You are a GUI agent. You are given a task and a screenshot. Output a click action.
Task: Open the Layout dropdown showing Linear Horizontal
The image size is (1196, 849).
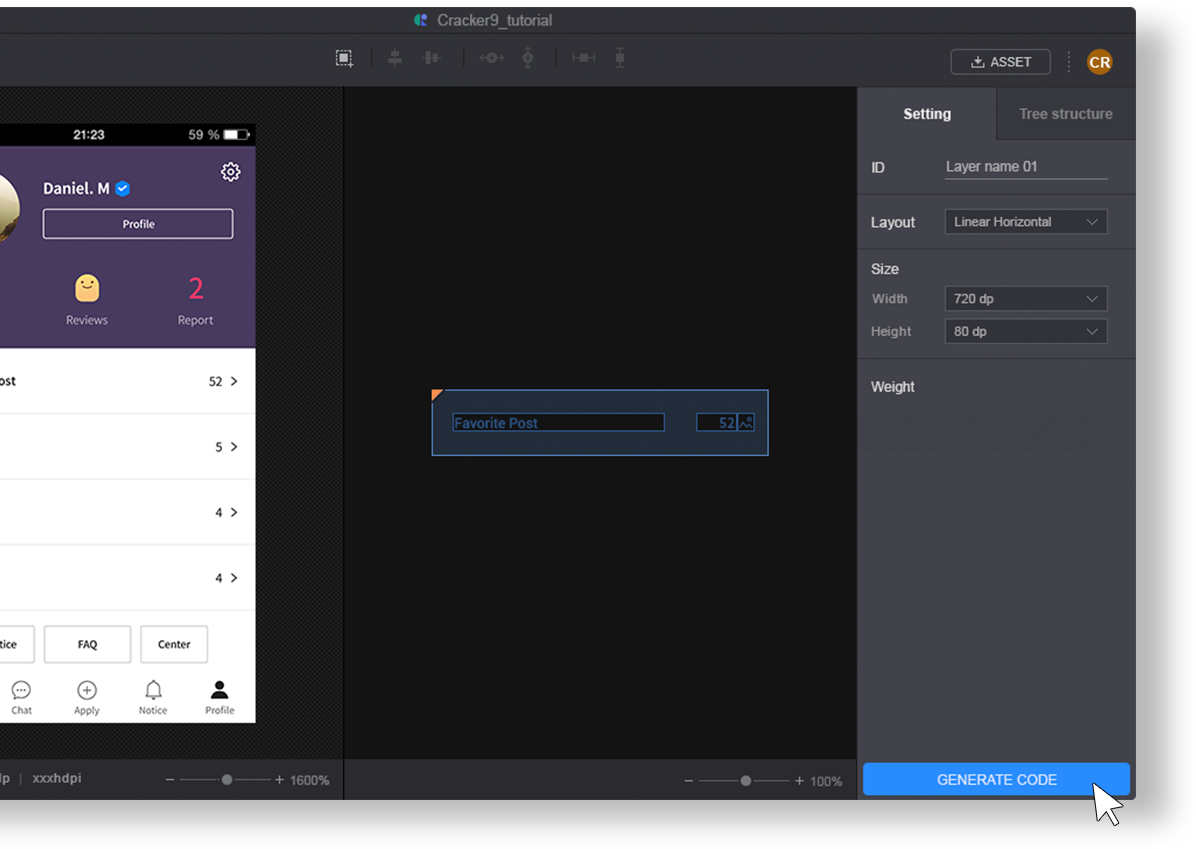tap(1025, 222)
